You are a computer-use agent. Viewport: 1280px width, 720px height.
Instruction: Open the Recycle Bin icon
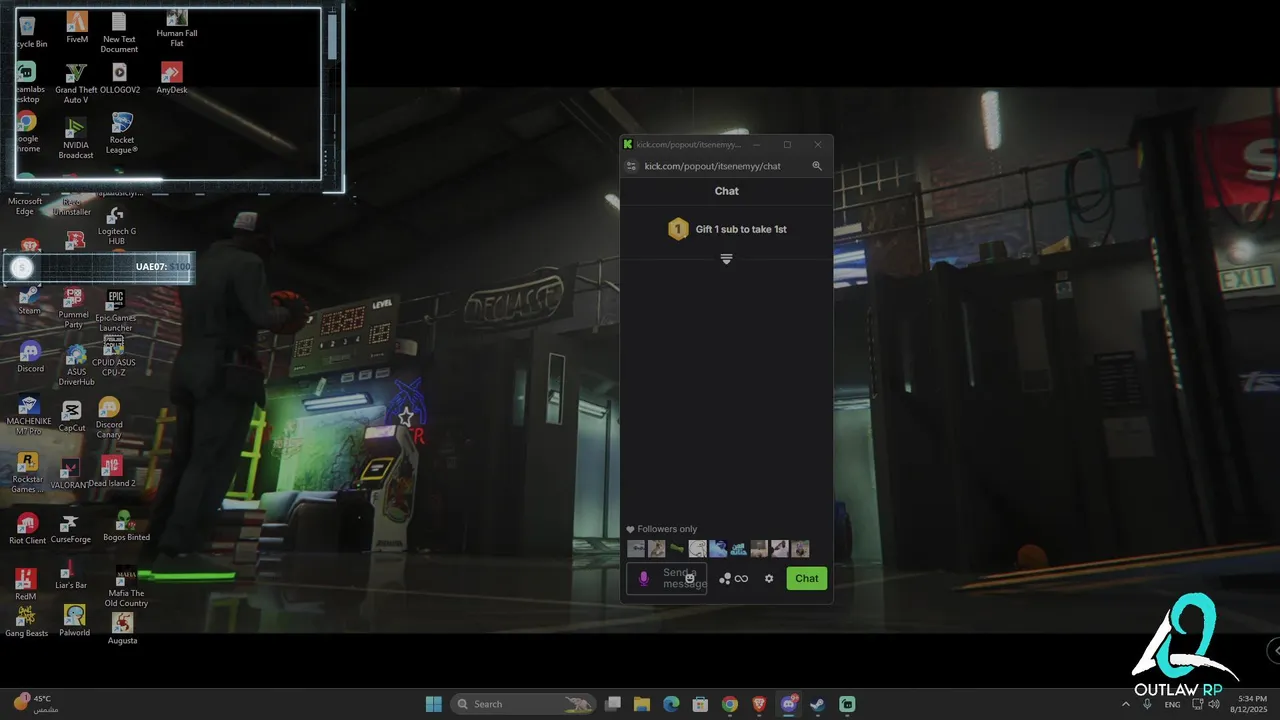[x=27, y=32]
